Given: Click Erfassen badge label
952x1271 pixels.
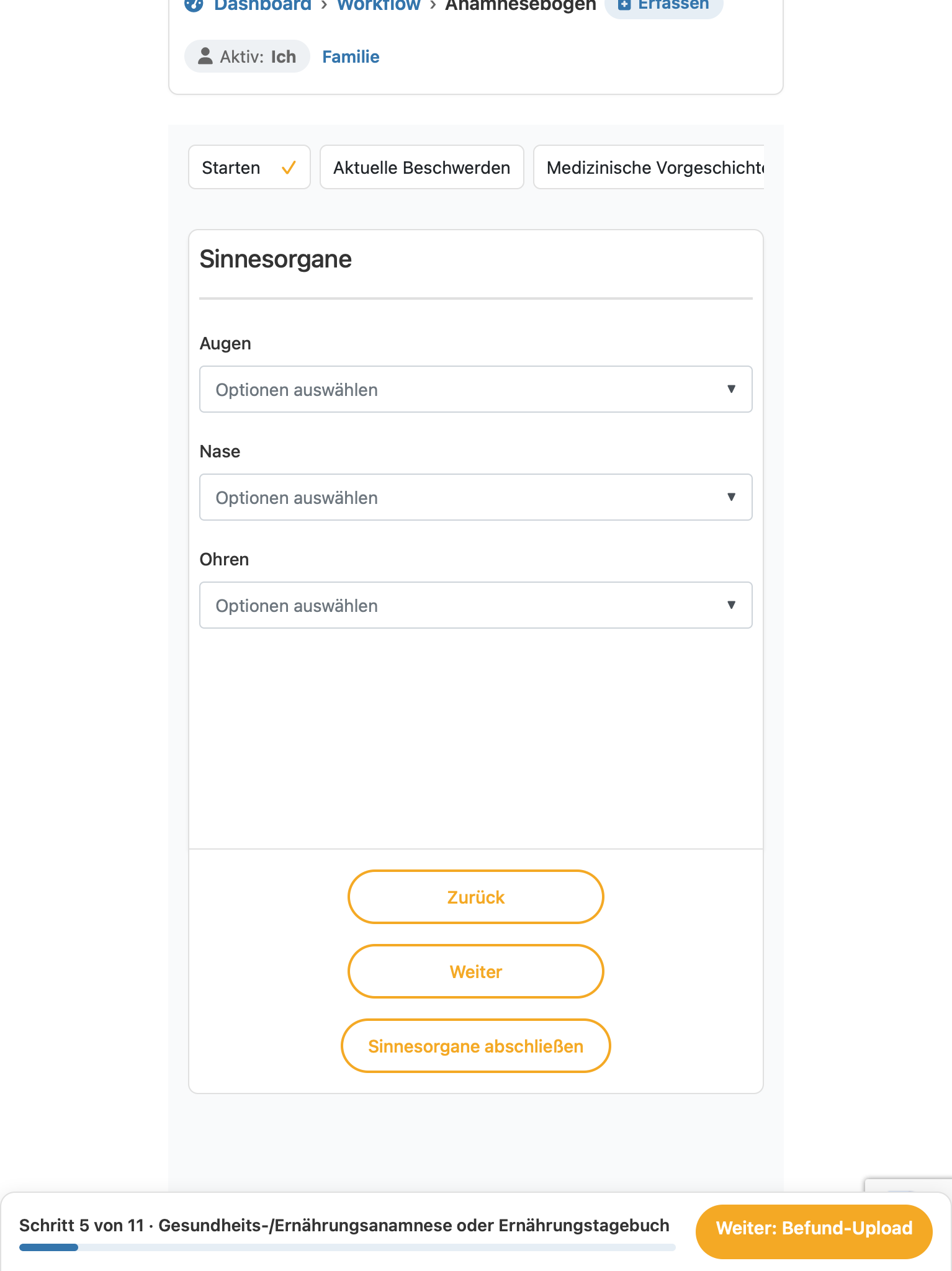Looking at the screenshot, I should [x=673, y=4].
